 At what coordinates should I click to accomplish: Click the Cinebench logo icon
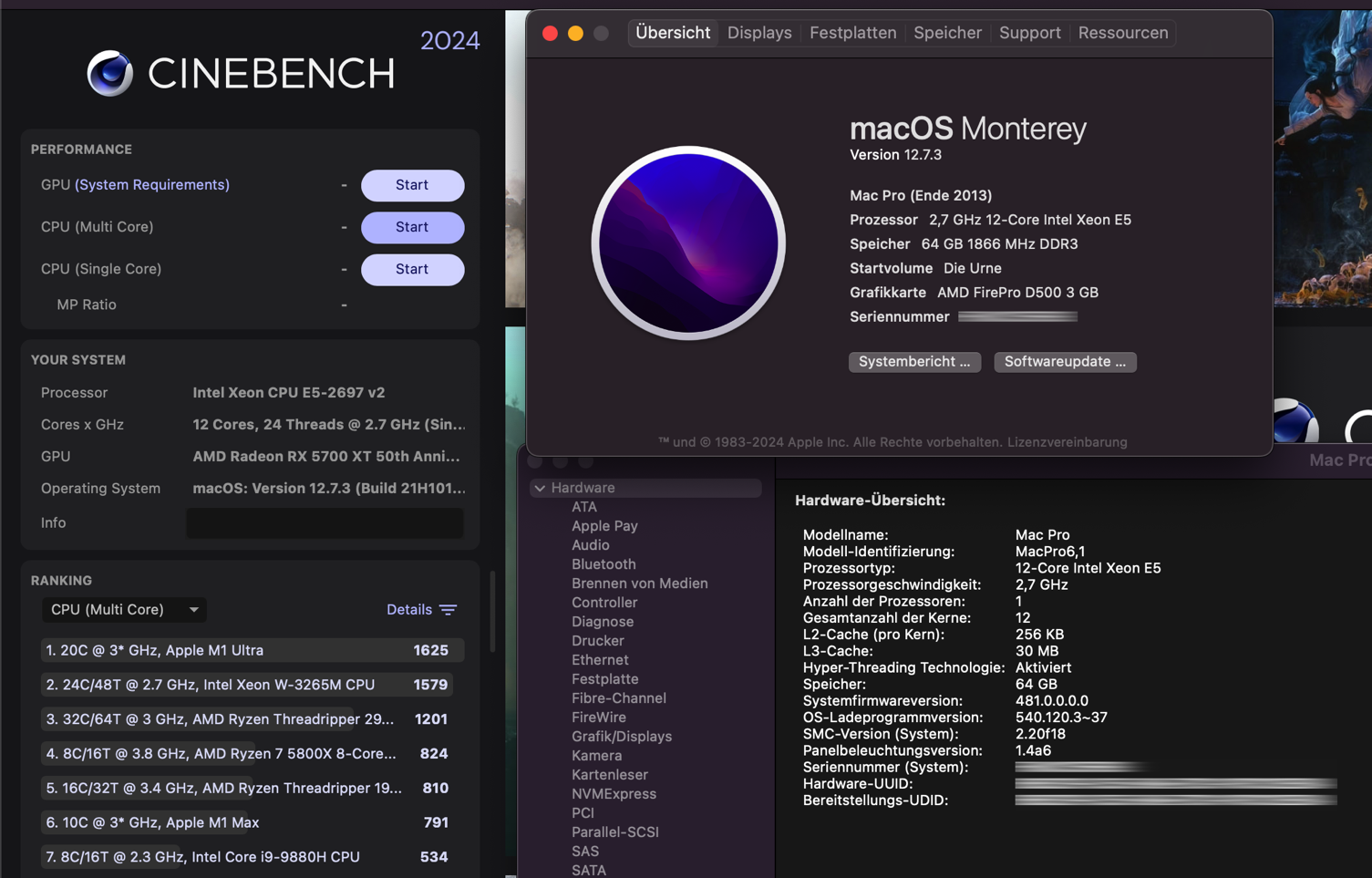(110, 74)
